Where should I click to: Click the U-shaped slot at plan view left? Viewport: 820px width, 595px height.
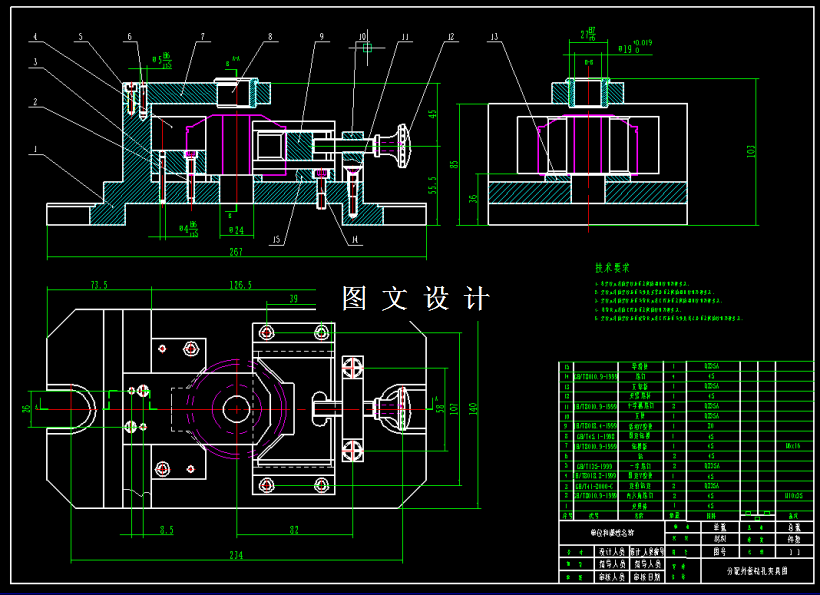(x=71, y=408)
